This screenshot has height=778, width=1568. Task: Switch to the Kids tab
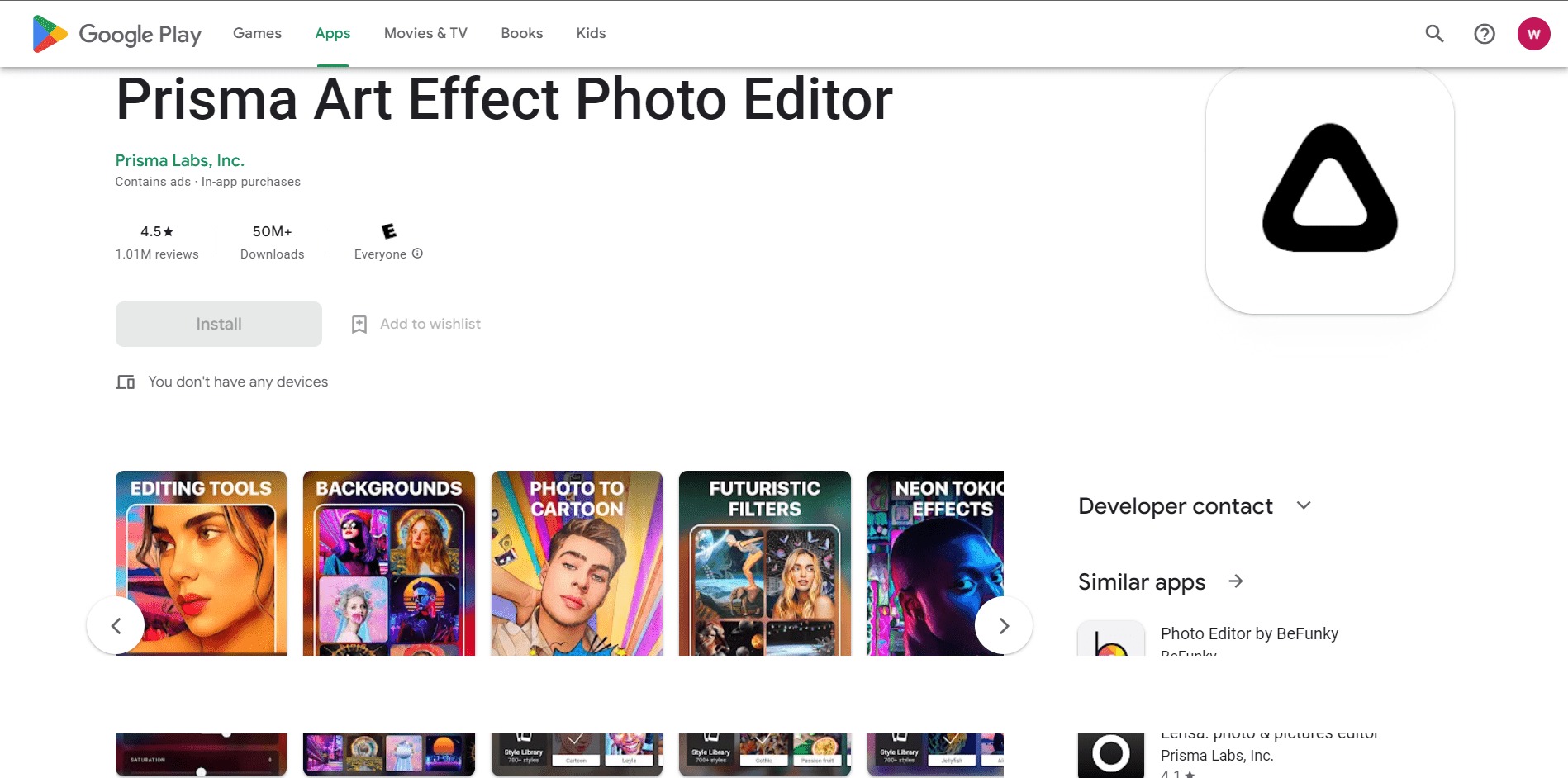[x=591, y=33]
